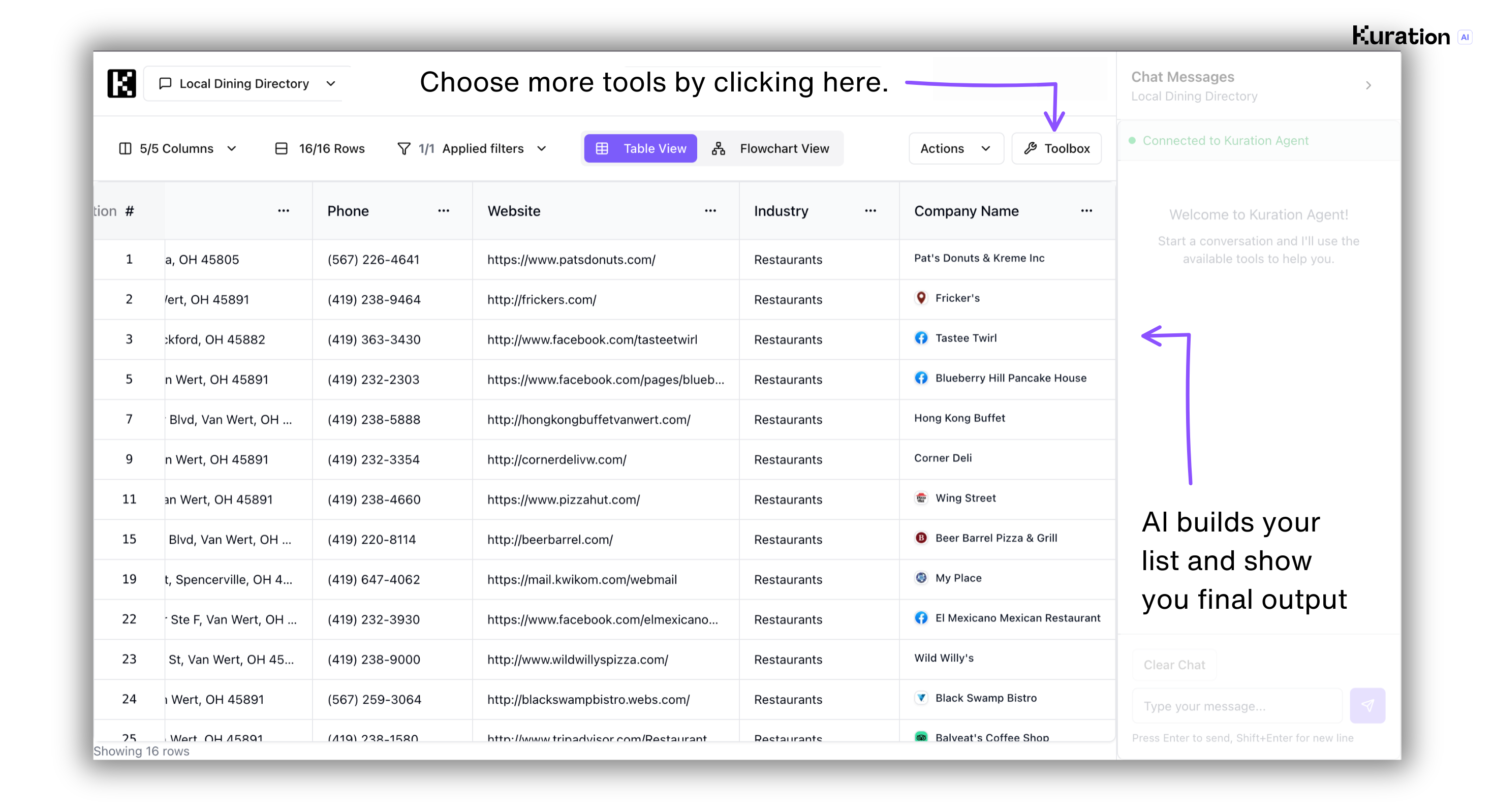Click the send message paper-plane icon
The height and width of the screenshot is (812, 1494).
(1367, 705)
